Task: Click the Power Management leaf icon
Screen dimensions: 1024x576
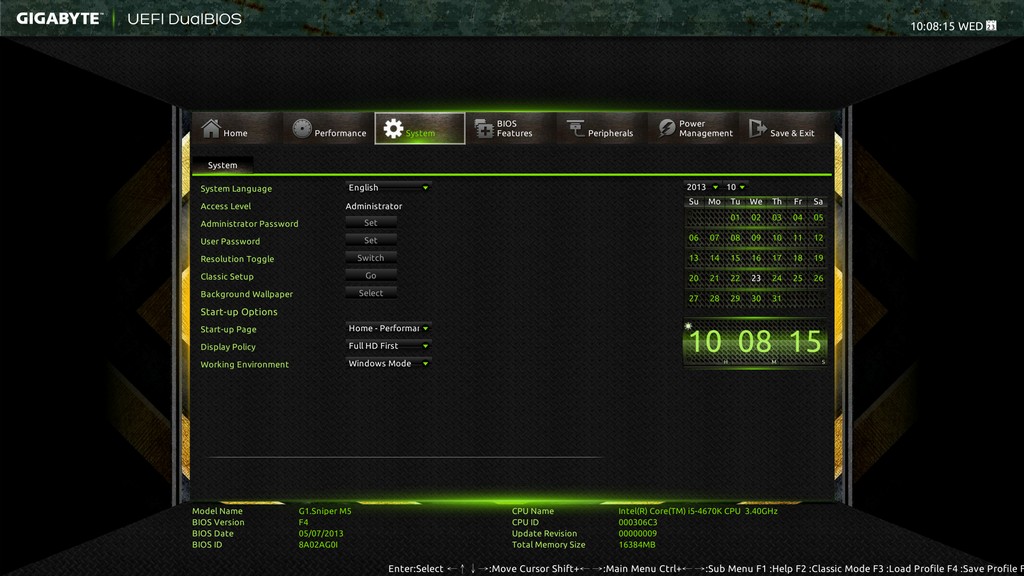Action: coord(666,128)
